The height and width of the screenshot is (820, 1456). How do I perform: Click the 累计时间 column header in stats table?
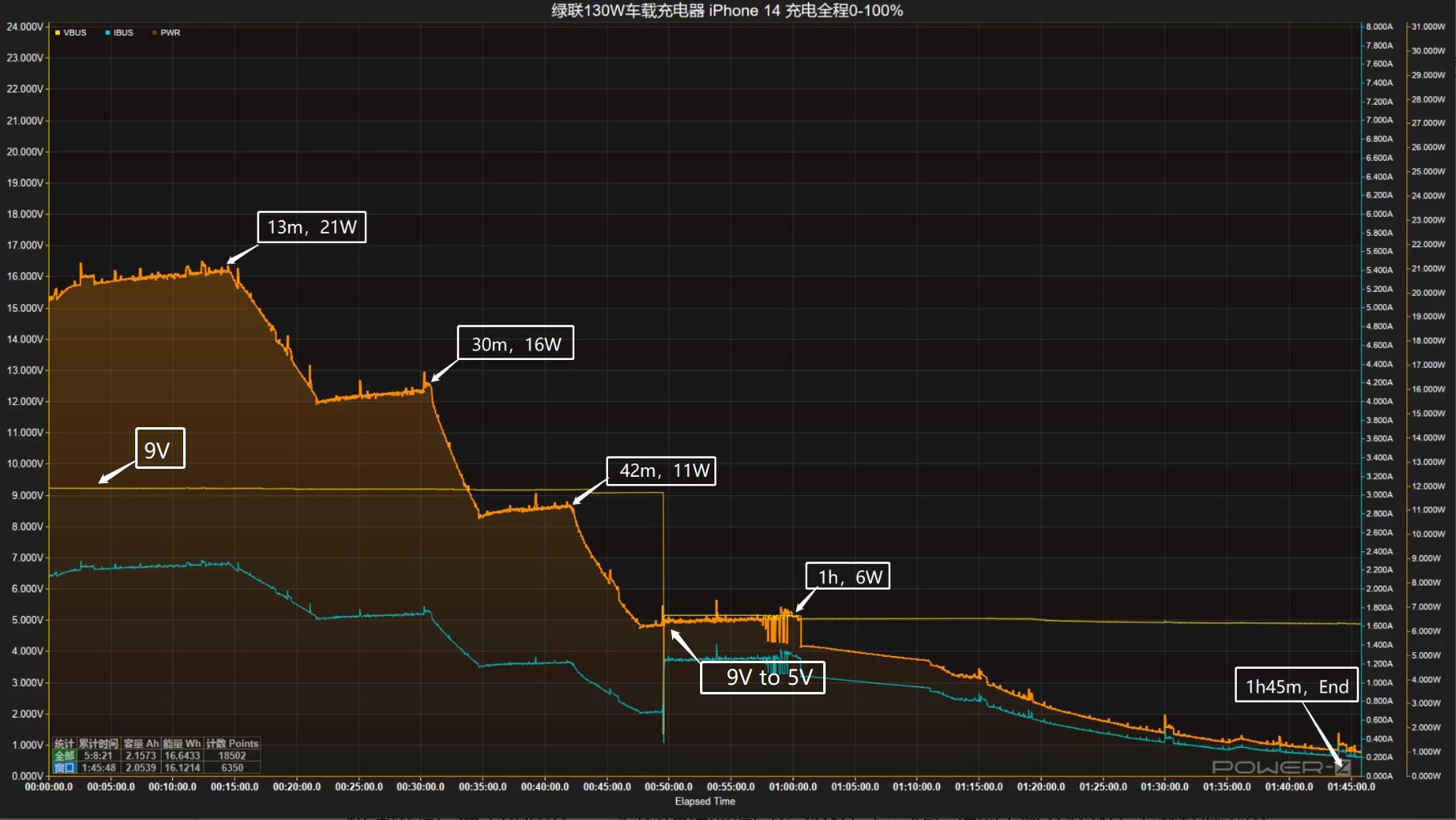[x=98, y=743]
